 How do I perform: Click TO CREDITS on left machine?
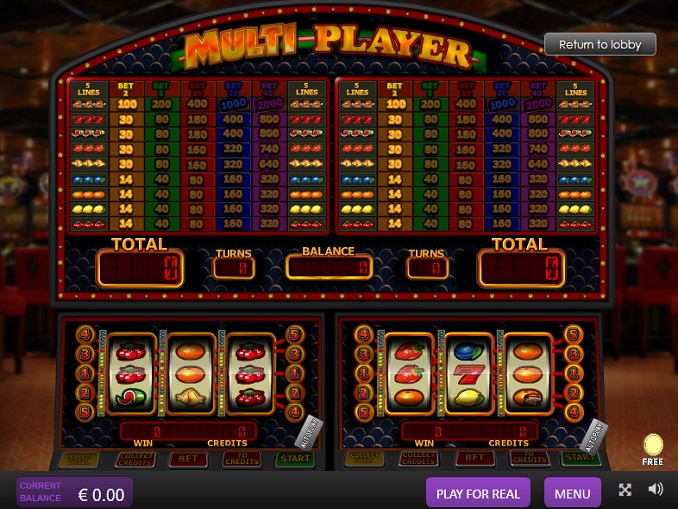point(242,459)
